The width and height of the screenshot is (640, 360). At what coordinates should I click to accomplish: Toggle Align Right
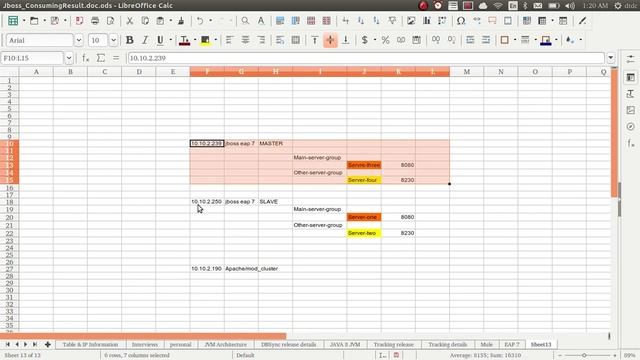[x=261, y=40]
